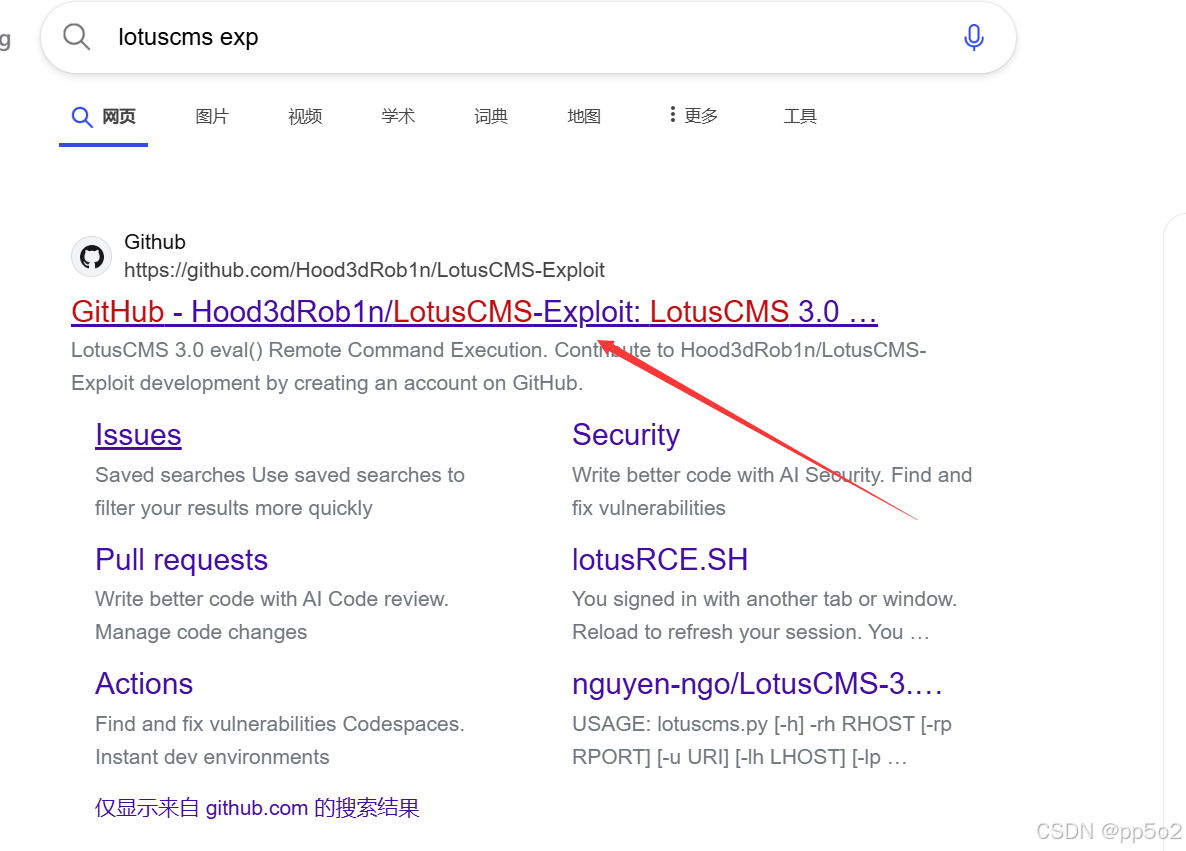The image size is (1186, 851).
Task: Switch to the 视频 tab
Action: coord(305,116)
